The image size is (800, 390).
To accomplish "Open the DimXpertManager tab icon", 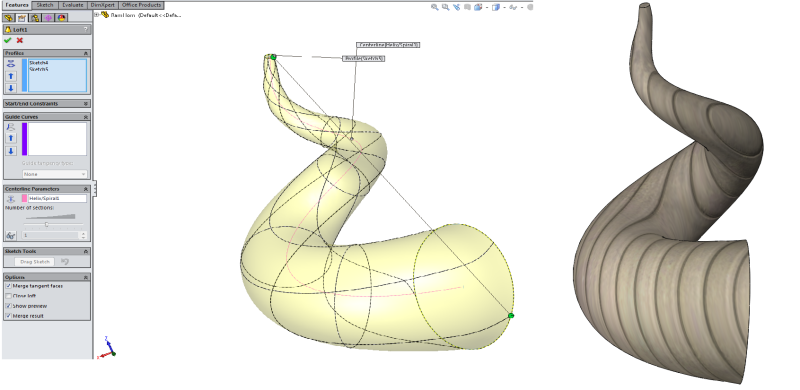I will (48, 18).
